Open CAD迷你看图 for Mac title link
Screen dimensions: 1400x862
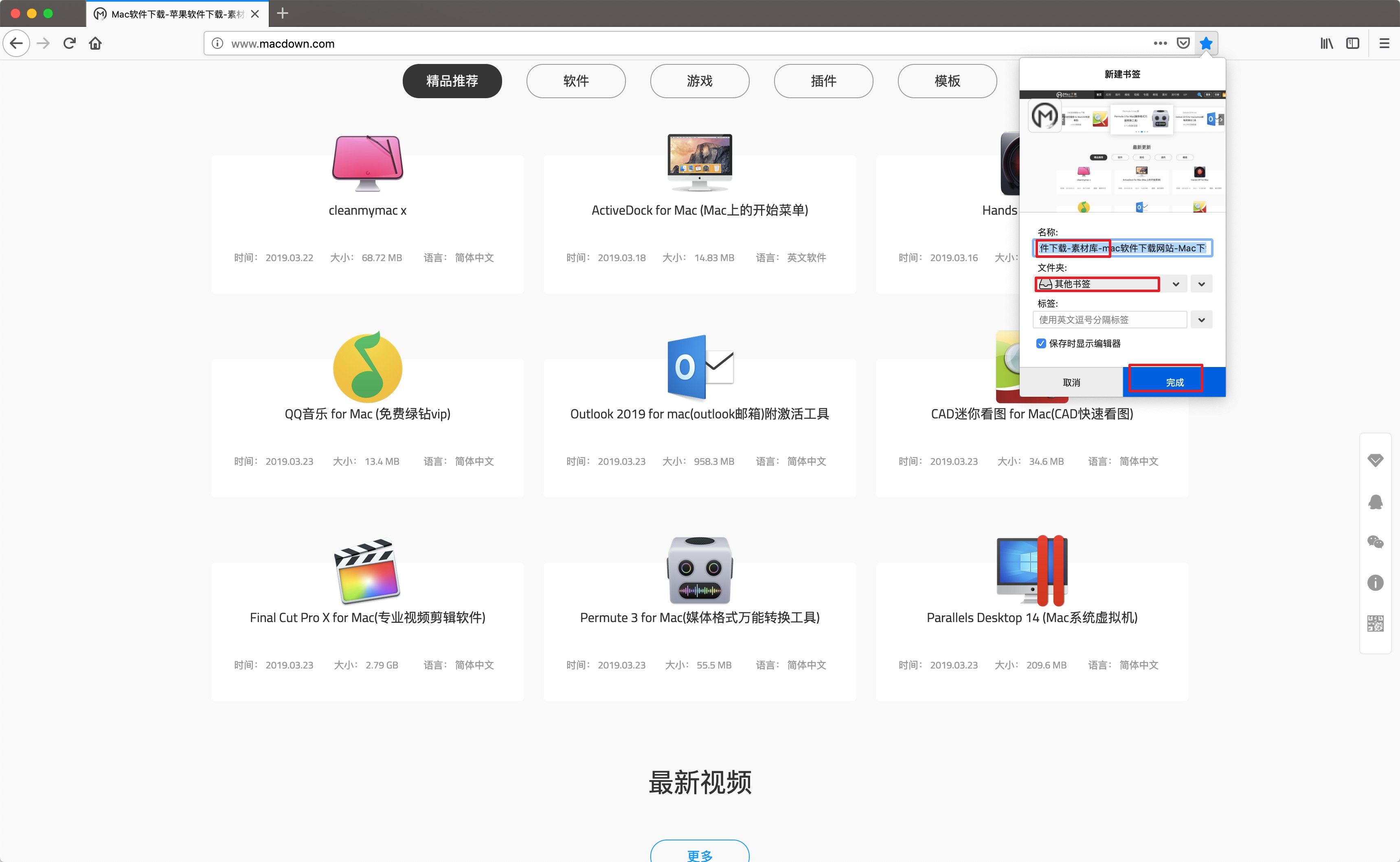point(1032,414)
